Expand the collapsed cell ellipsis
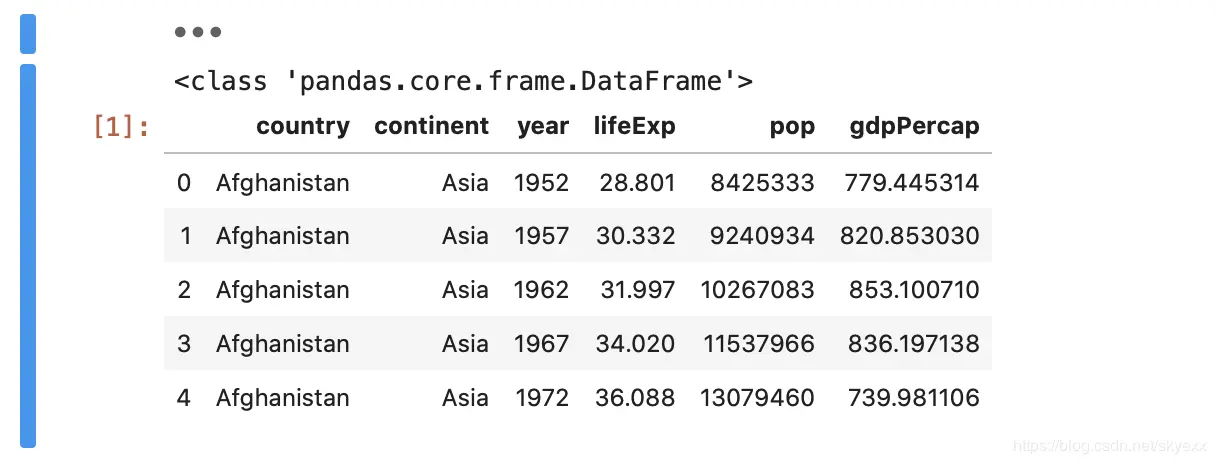This screenshot has width=1216, height=464. 197,32
